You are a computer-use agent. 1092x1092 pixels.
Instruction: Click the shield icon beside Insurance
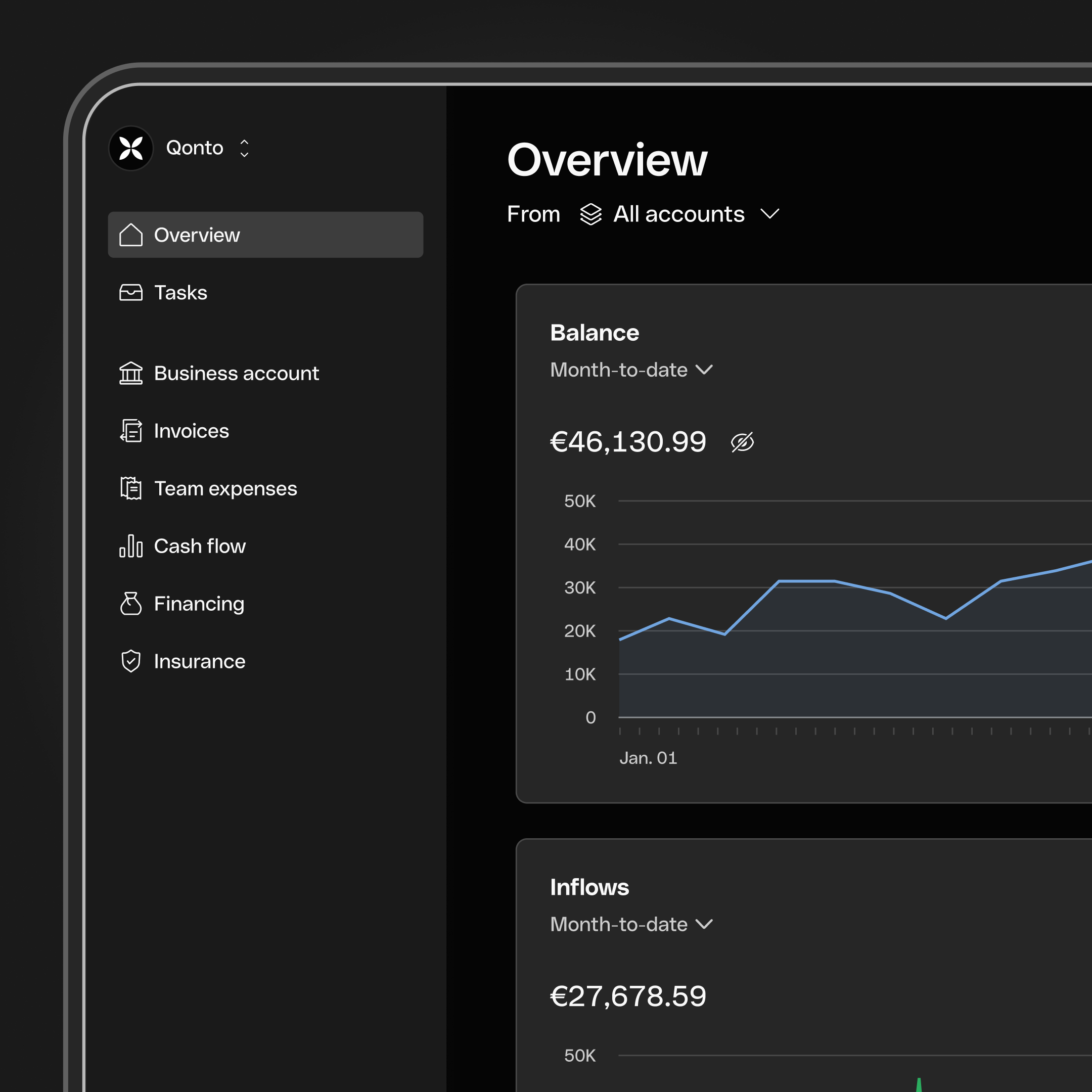(130, 661)
